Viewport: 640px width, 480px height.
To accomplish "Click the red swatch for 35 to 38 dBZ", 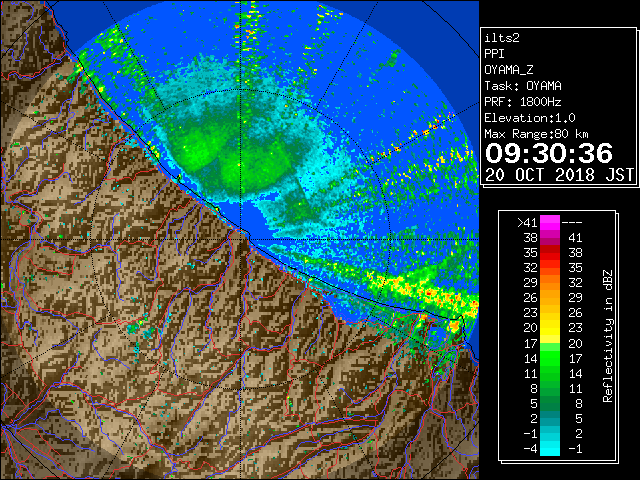I will click(550, 253).
